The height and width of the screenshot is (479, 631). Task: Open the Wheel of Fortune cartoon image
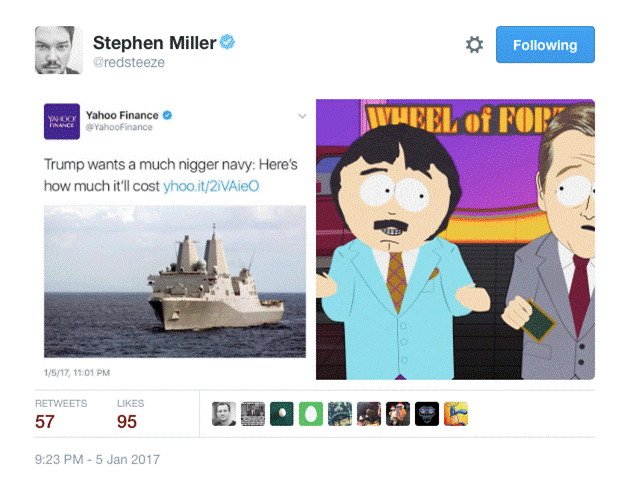pos(455,240)
